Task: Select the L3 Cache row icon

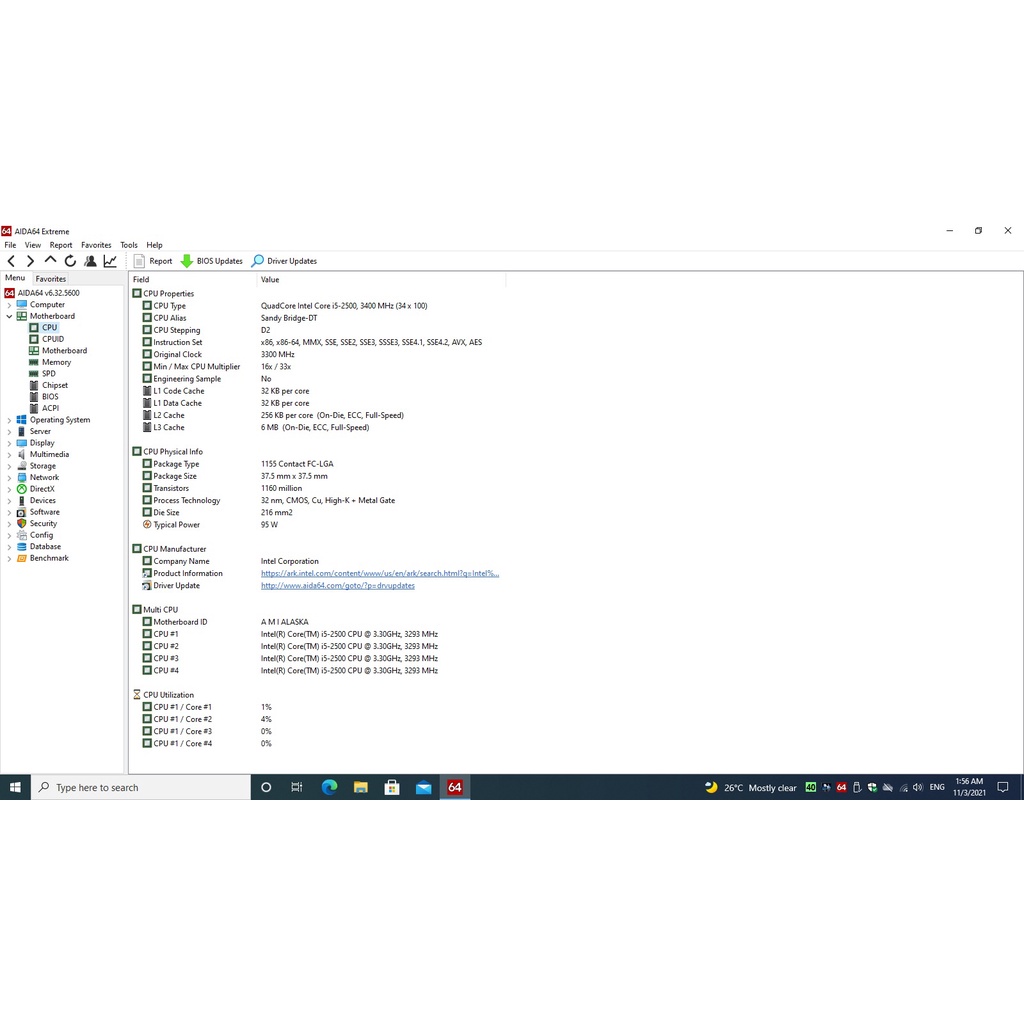Action: (x=147, y=427)
